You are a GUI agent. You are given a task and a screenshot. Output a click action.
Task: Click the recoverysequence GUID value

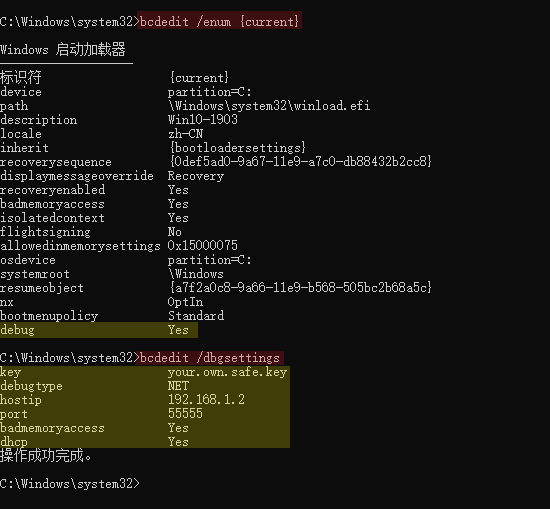coord(300,162)
